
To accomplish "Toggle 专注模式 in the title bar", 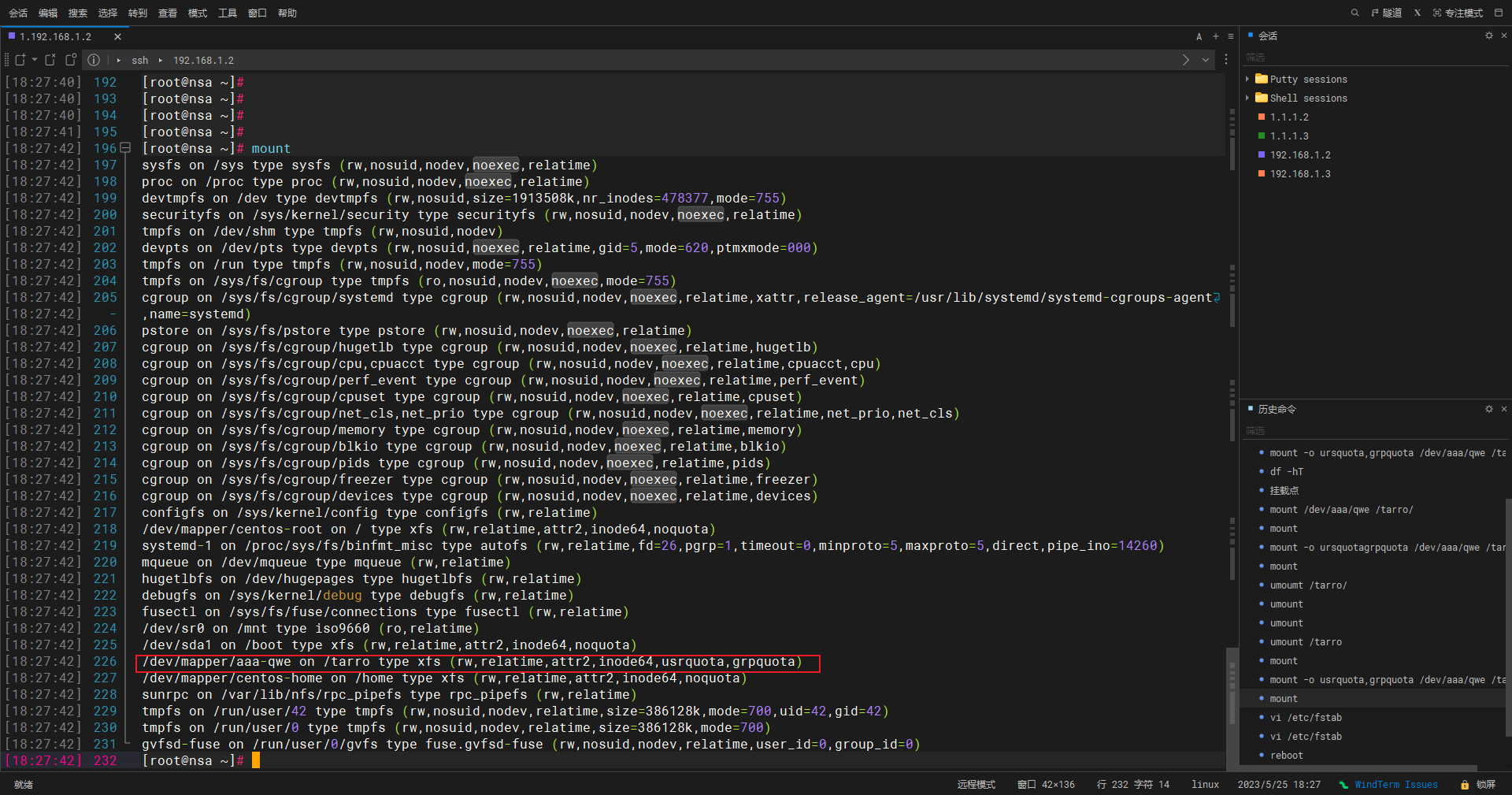I will (x=1458, y=13).
